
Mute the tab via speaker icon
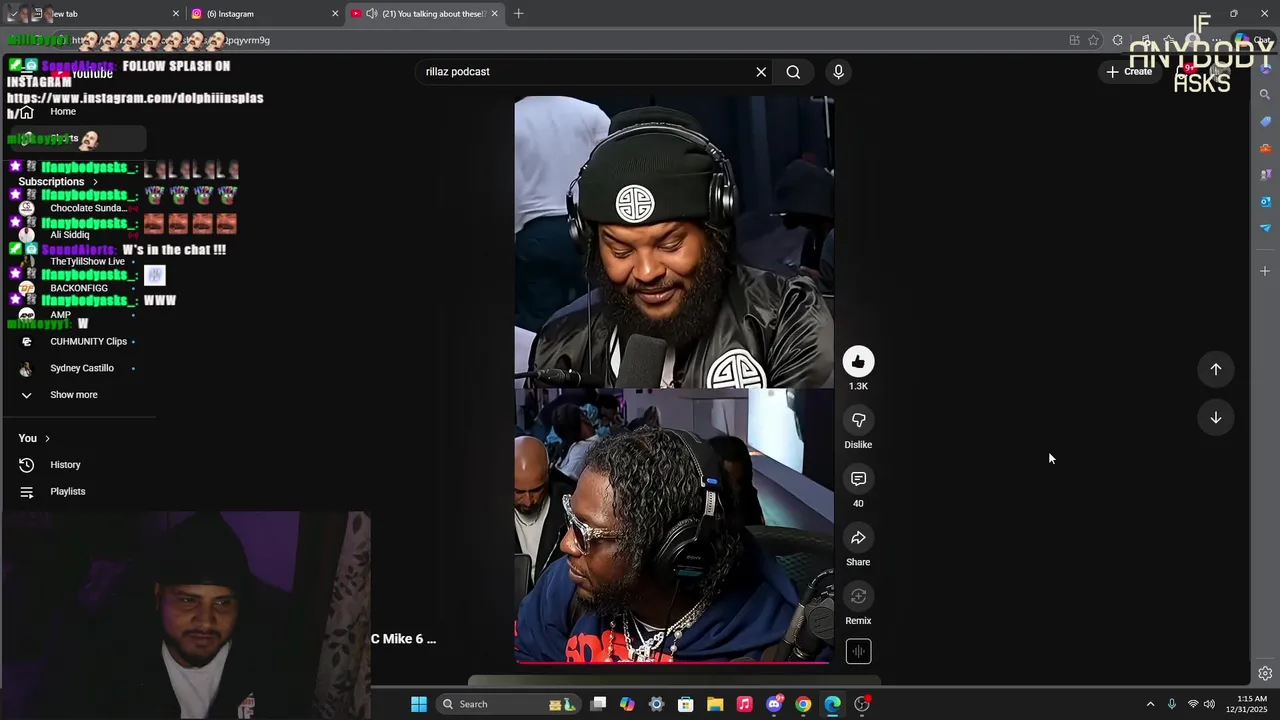372,14
